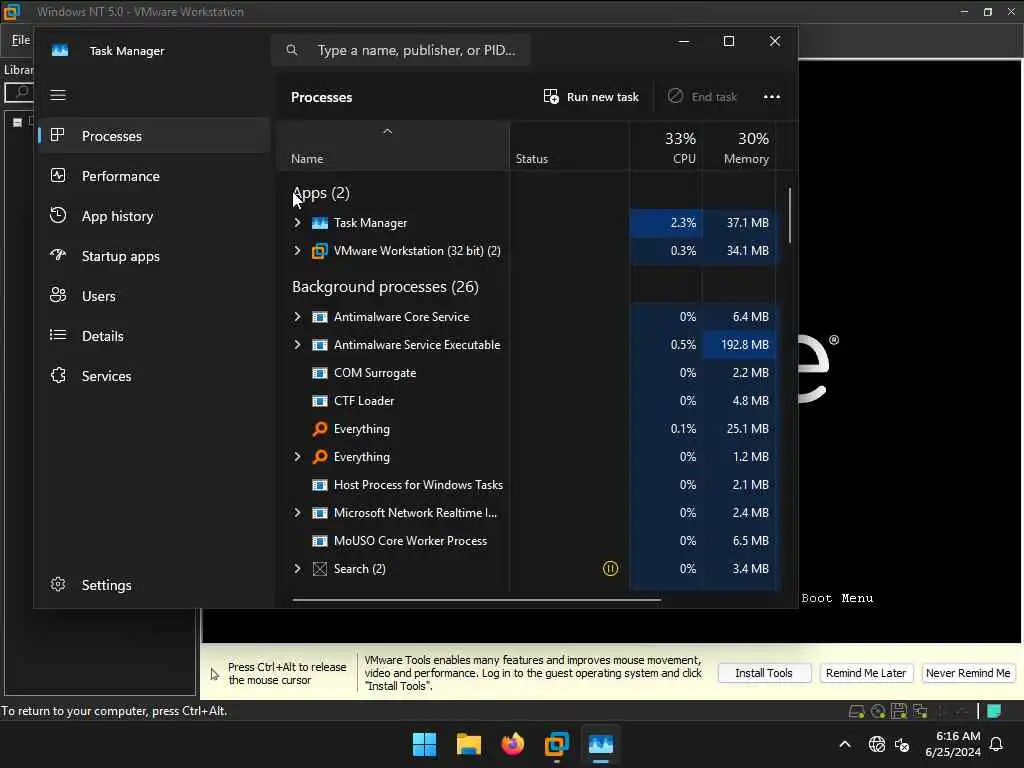Open Task Manager Settings
This screenshot has width=1024, height=768.
point(154,584)
